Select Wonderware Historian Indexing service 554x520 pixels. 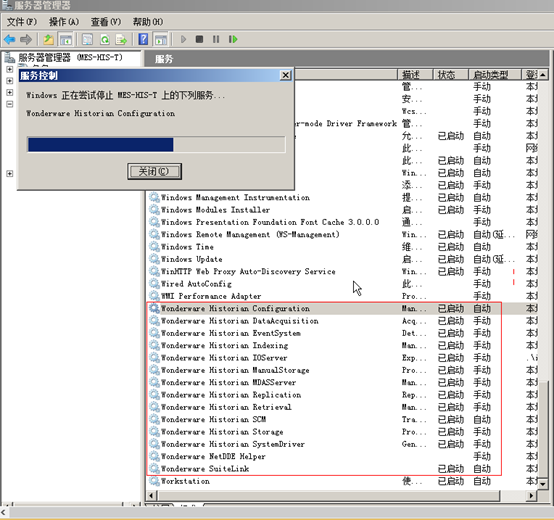click(224, 345)
